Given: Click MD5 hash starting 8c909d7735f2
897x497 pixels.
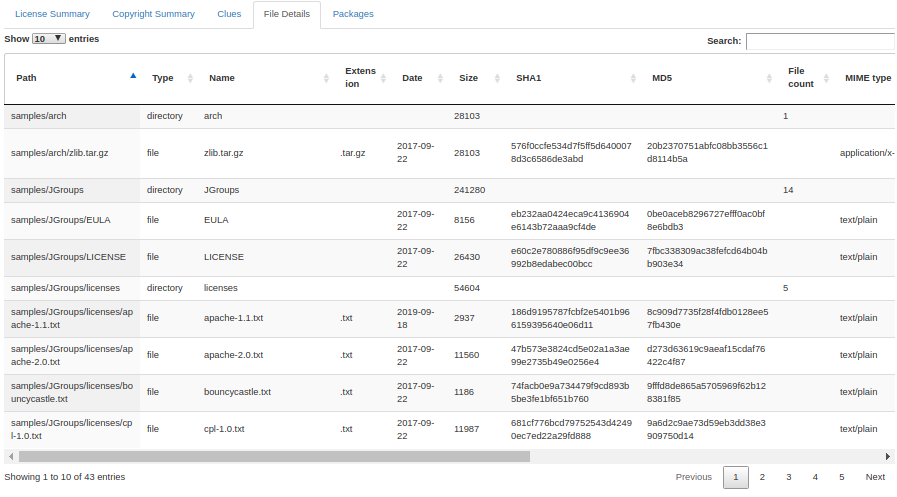Looking at the screenshot, I should click(x=708, y=319).
